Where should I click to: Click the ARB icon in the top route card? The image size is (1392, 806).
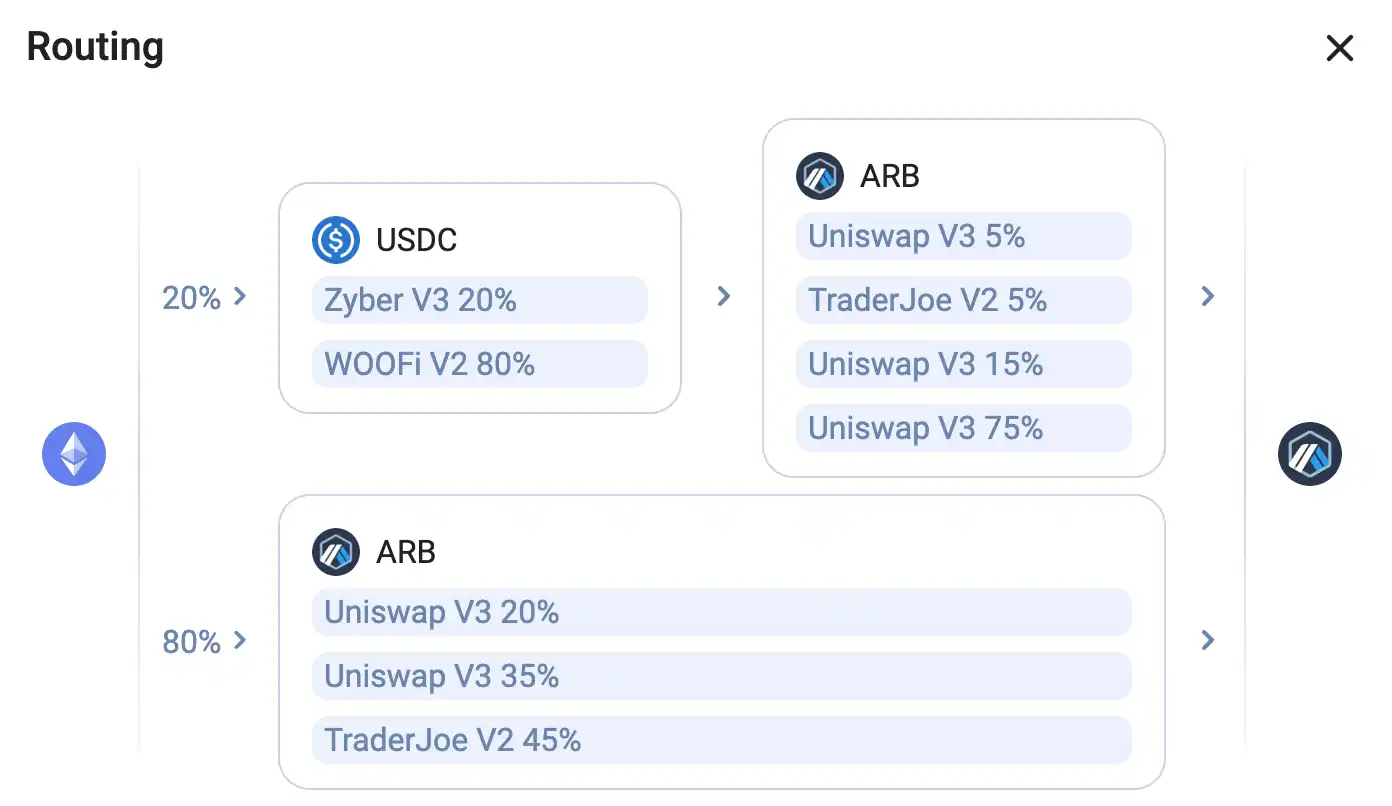[x=819, y=176]
